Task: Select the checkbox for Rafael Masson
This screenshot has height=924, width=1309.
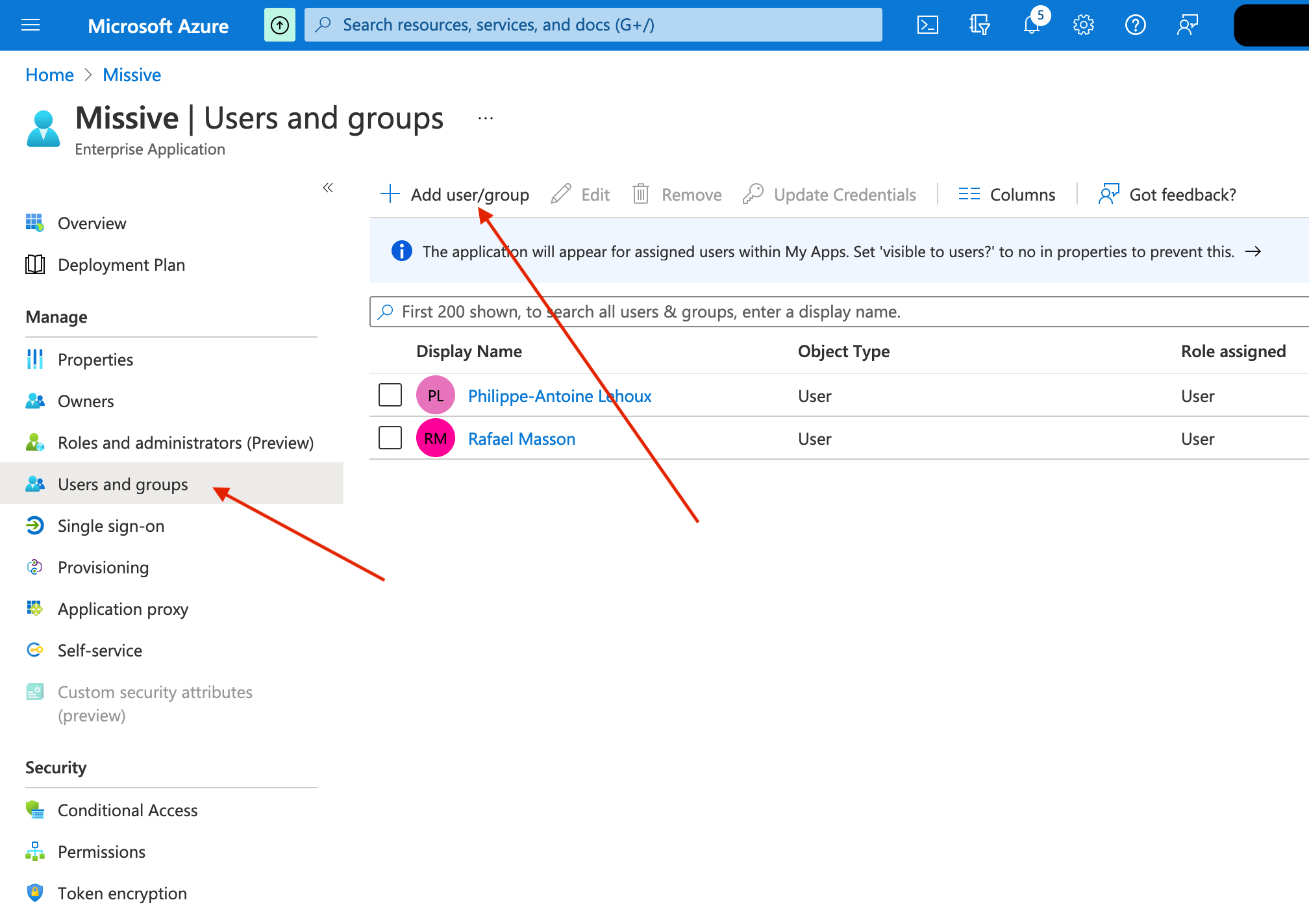Action: tap(390, 438)
